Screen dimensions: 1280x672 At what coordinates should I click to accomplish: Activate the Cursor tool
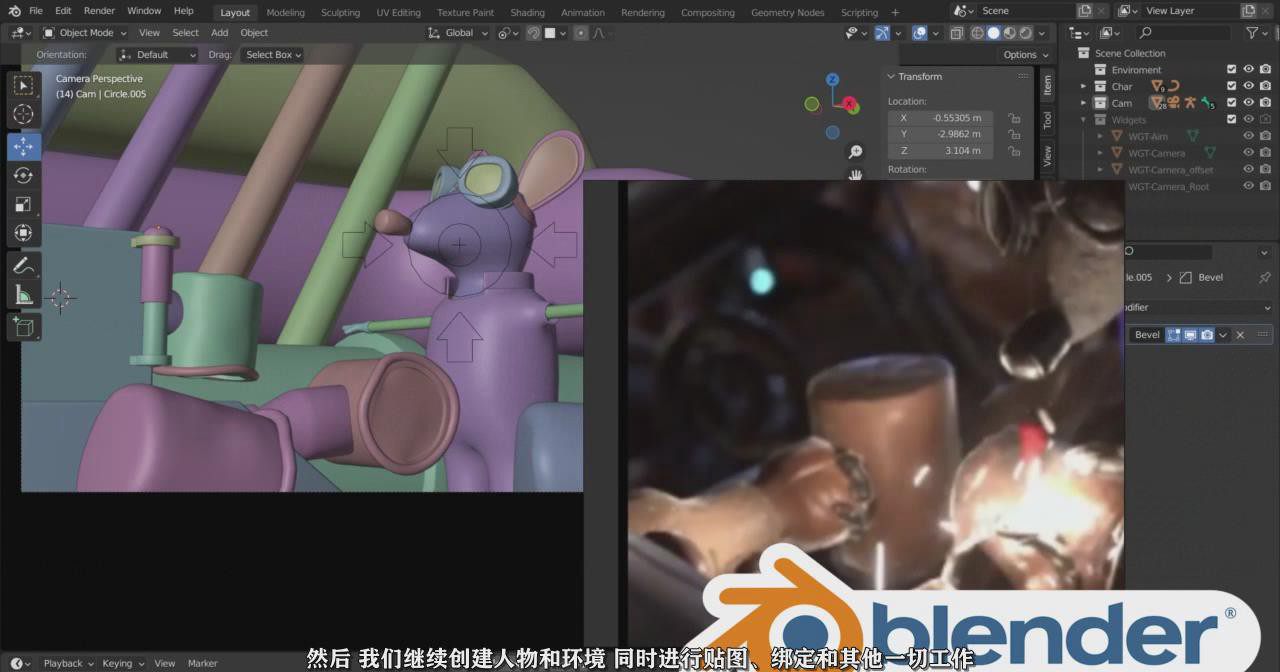pyautogui.click(x=23, y=114)
